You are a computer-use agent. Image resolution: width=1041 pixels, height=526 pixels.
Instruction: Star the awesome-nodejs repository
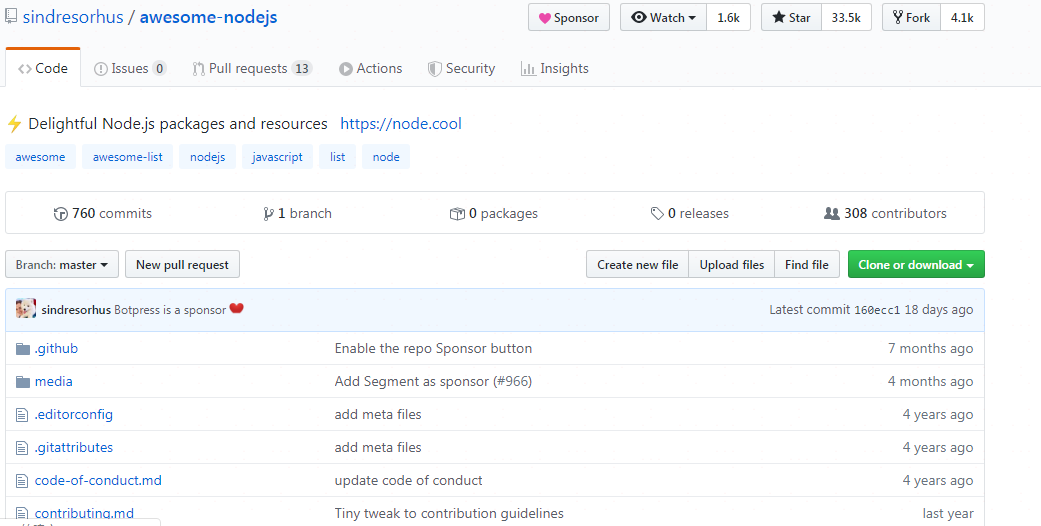click(791, 18)
